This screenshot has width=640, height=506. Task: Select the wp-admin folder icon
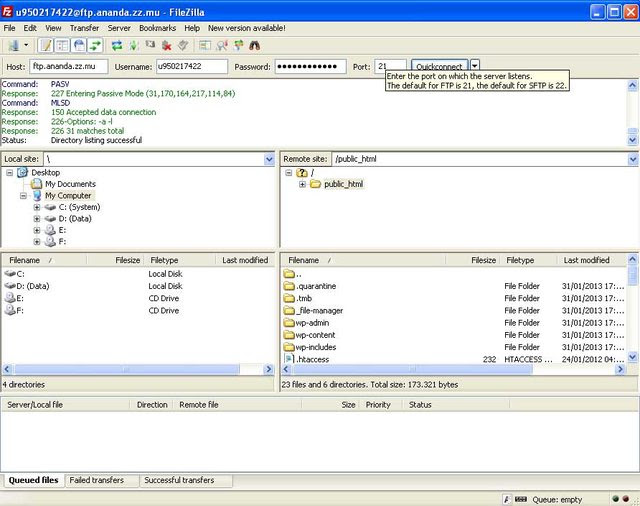click(289, 322)
